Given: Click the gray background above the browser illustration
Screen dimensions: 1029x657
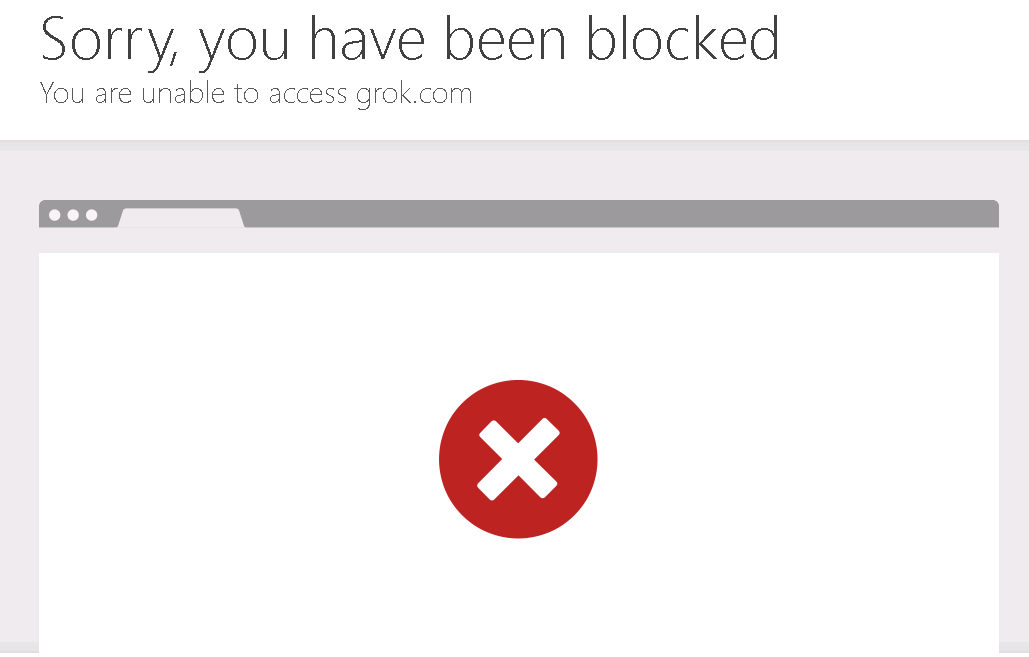Looking at the screenshot, I should (518, 176).
